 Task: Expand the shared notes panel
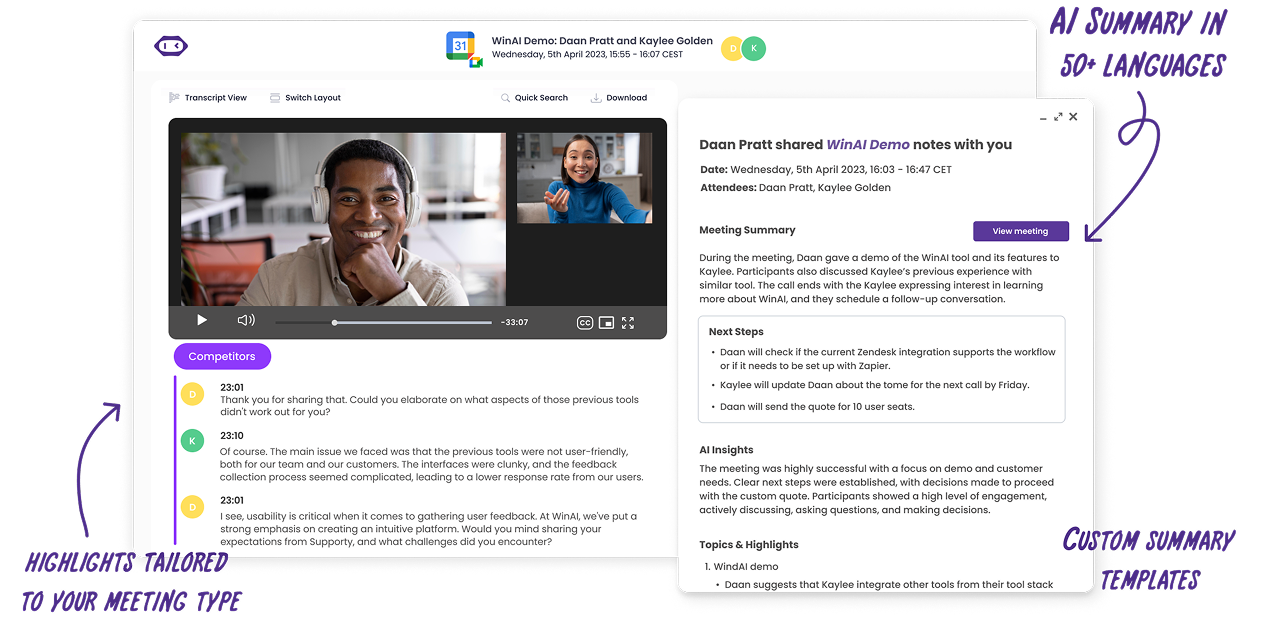tap(1058, 117)
